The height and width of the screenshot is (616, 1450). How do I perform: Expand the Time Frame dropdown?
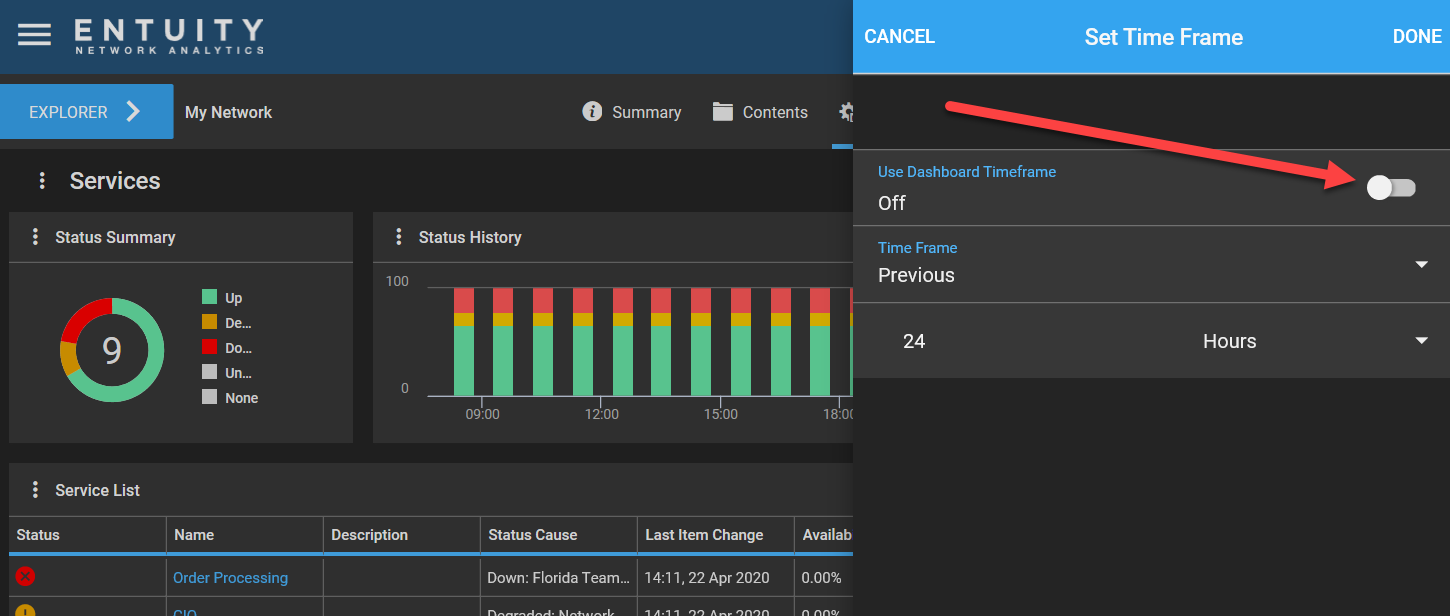[x=1421, y=264]
